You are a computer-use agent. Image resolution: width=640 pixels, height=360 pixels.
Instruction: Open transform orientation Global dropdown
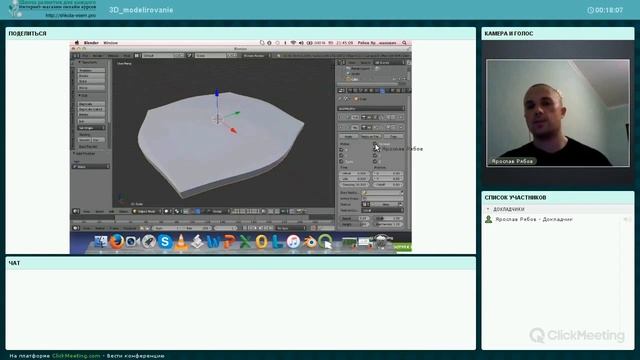219,211
